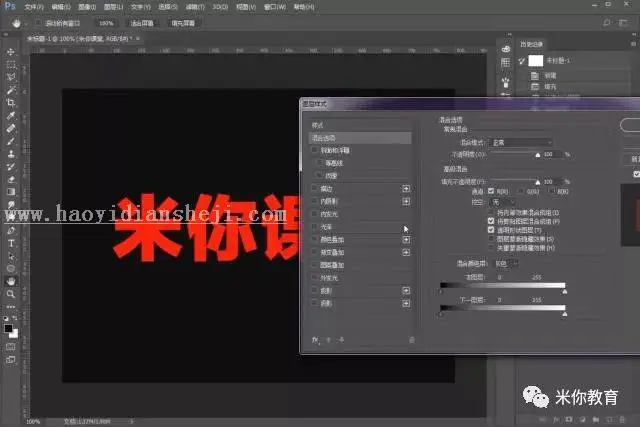
Task: Select the Hand tool in the toolbar
Action: [11, 281]
